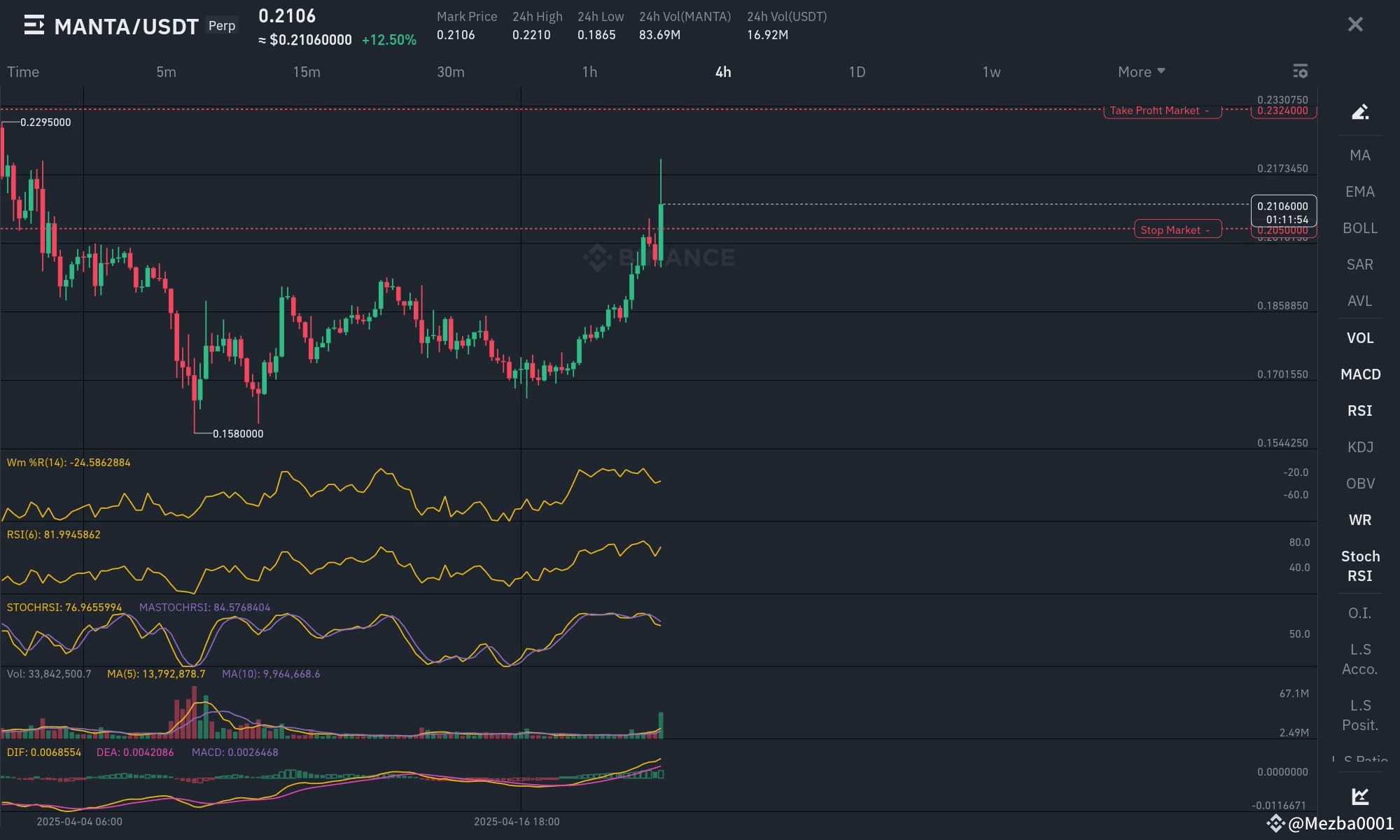Add the MA indicator to the chart
Screen dimensions: 1400x840
tap(1359, 155)
